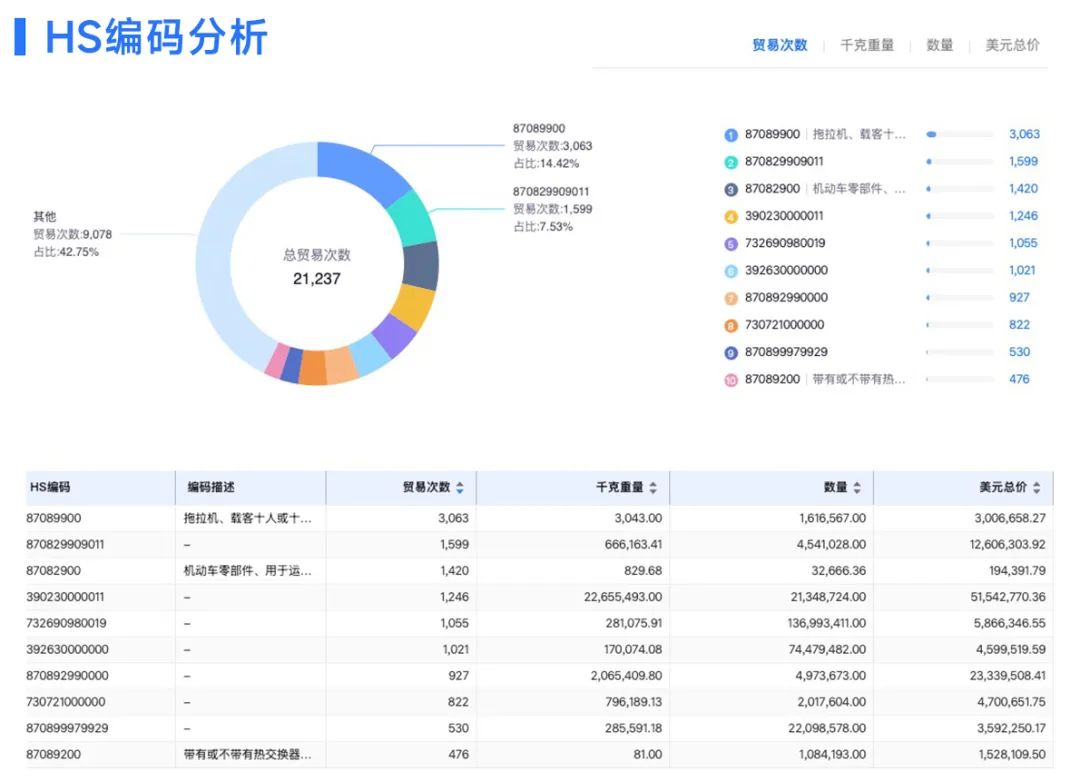Select the purple 732690980019 donut segment
This screenshot has width=1080, height=781.
click(x=394, y=335)
